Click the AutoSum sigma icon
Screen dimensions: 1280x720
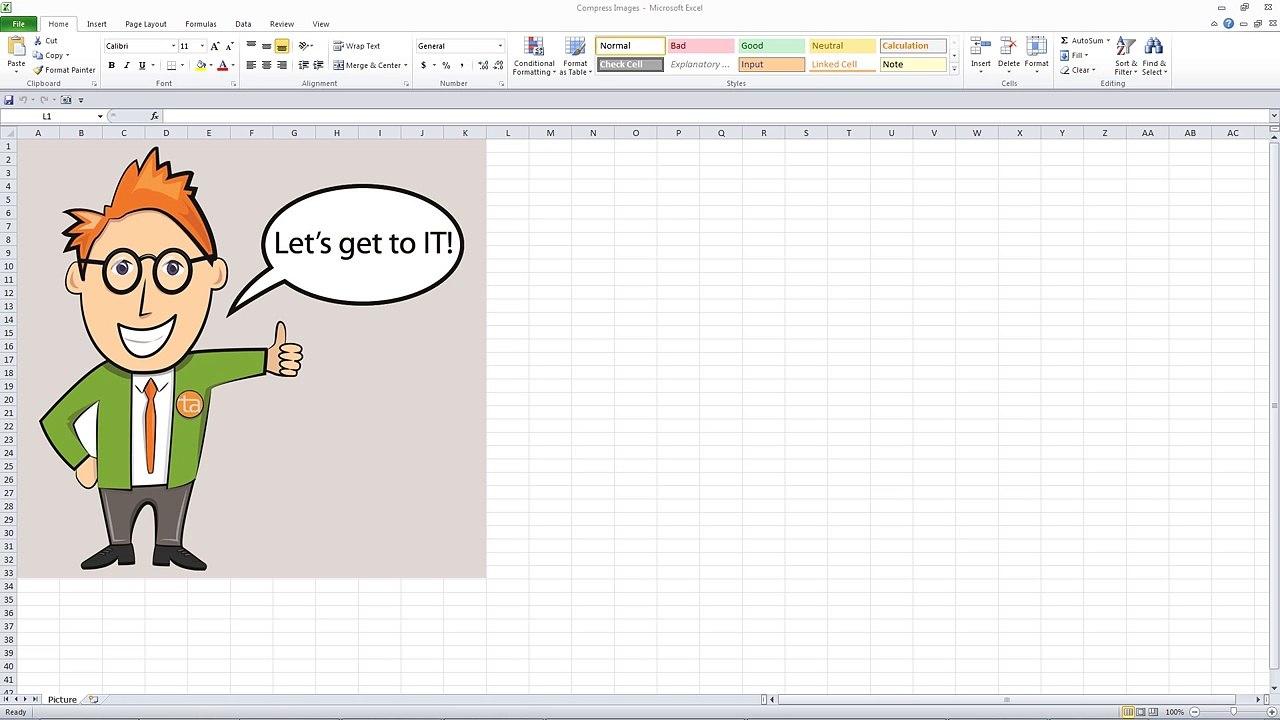pos(1064,41)
